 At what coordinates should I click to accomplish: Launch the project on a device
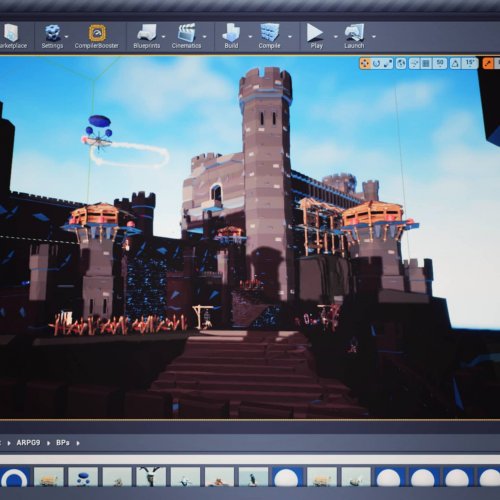click(354, 36)
